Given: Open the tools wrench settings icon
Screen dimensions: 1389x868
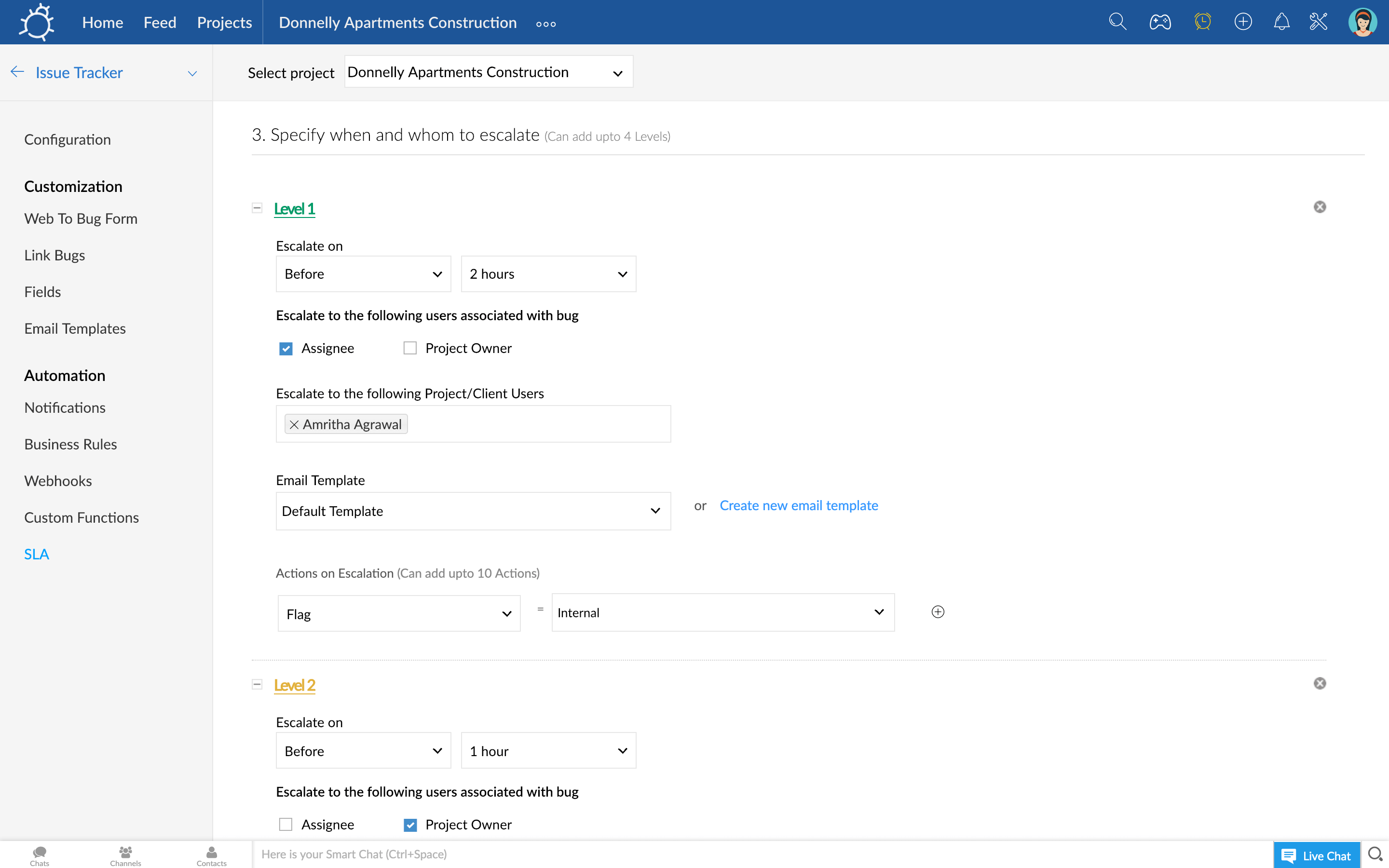Looking at the screenshot, I should click(x=1319, y=22).
